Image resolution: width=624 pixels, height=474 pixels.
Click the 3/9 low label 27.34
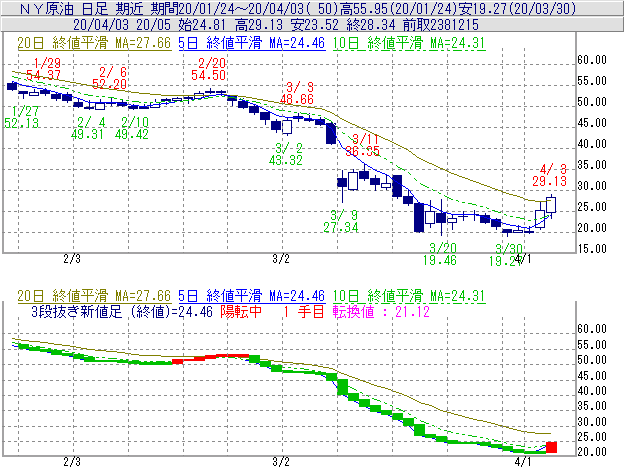(341, 221)
